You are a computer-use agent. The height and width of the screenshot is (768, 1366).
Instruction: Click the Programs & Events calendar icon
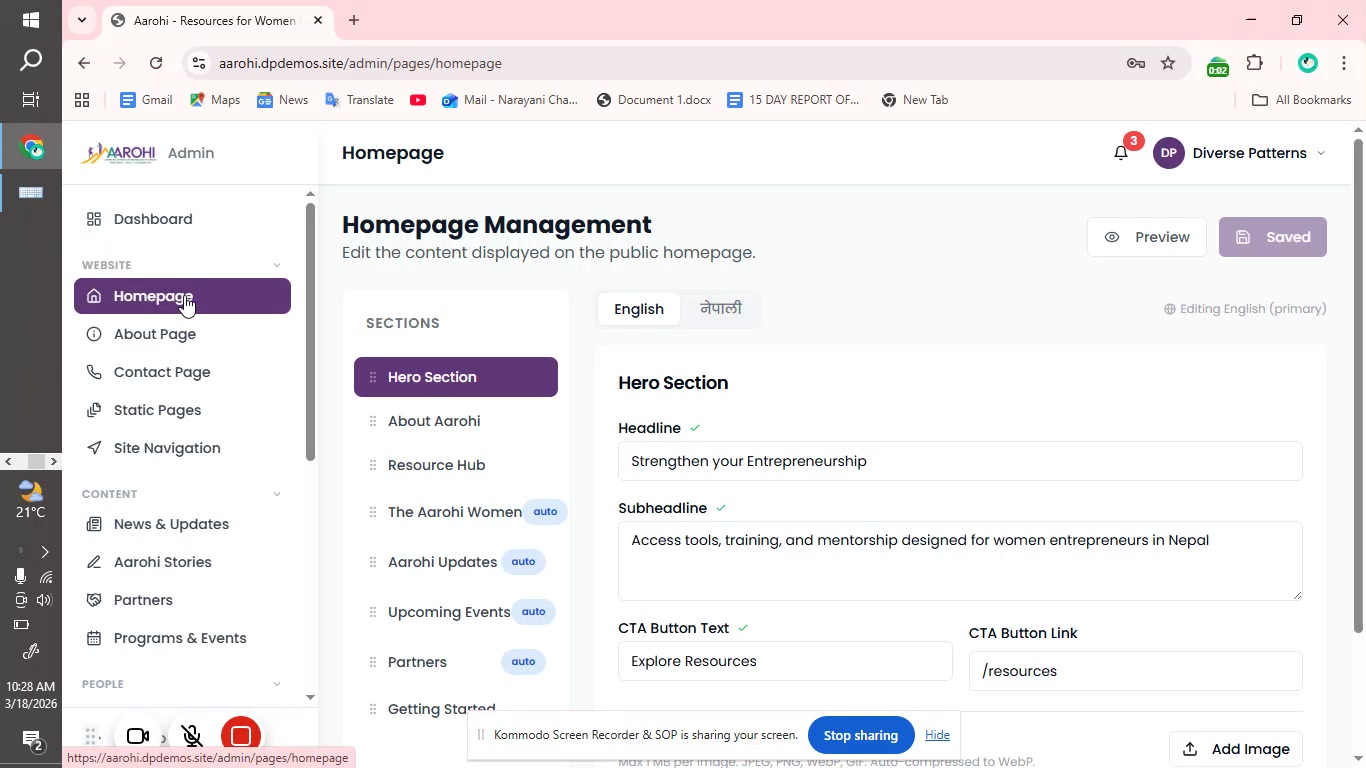pyautogui.click(x=94, y=638)
